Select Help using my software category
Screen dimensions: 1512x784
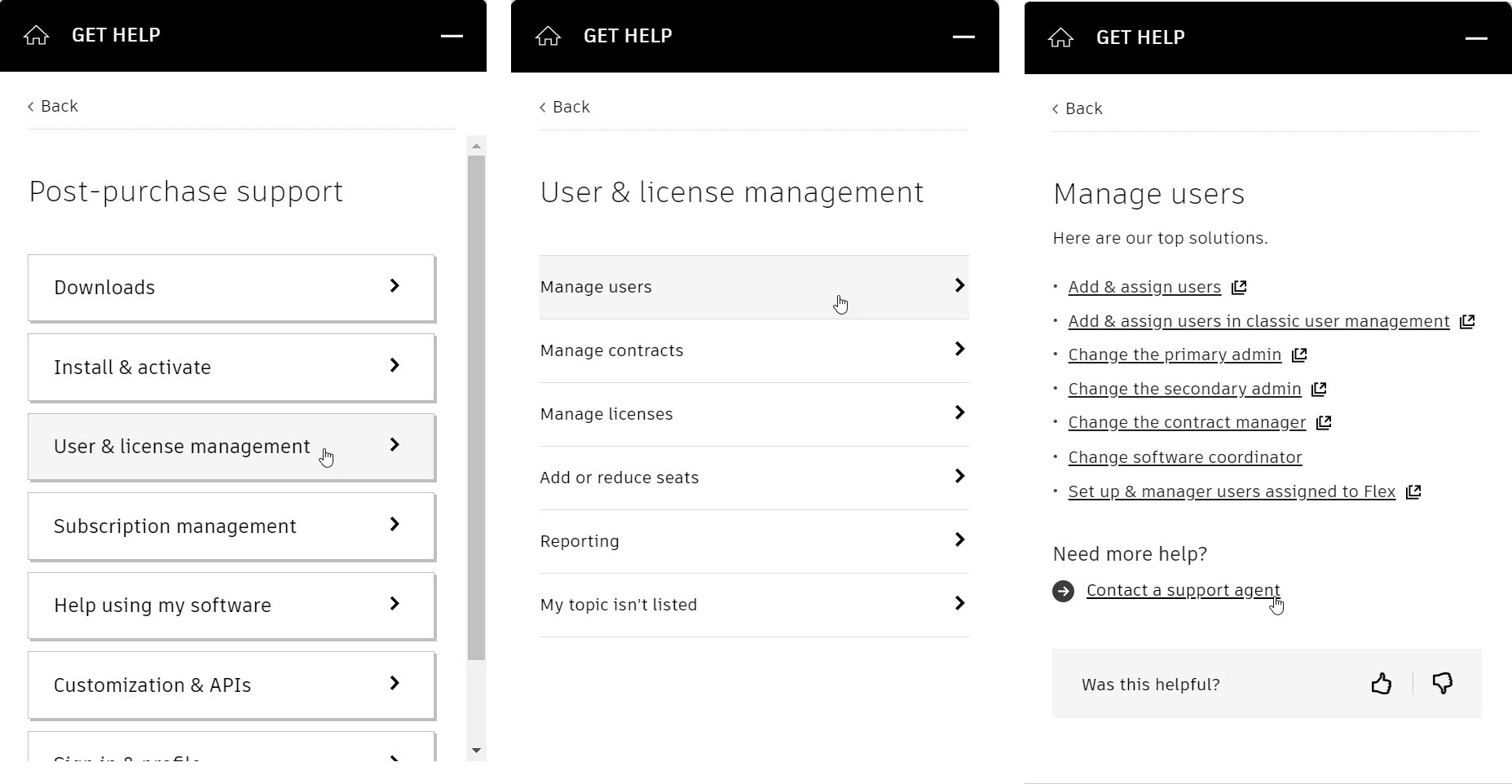pyautogui.click(x=231, y=606)
